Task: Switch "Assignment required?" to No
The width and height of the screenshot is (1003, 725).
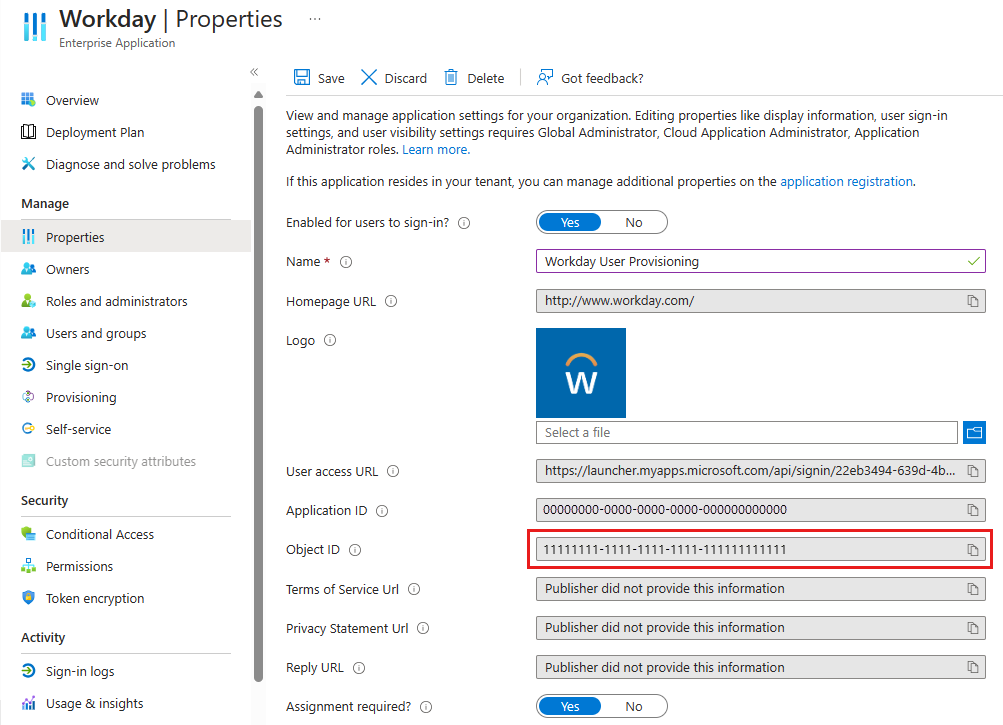Action: pyautogui.click(x=633, y=706)
